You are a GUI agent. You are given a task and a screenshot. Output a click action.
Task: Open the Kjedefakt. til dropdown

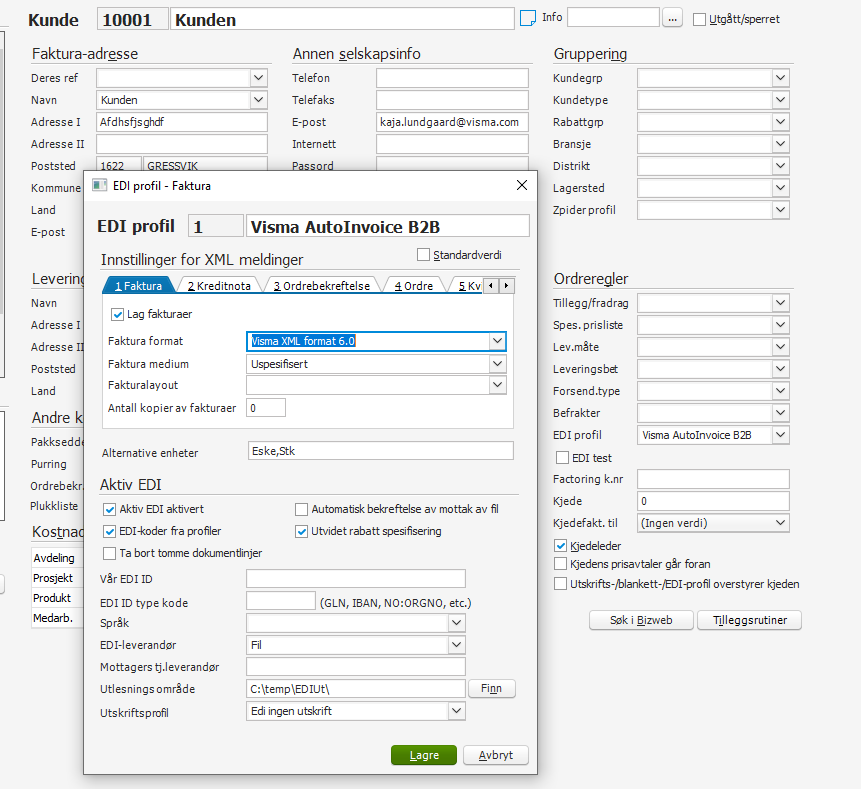pos(780,523)
